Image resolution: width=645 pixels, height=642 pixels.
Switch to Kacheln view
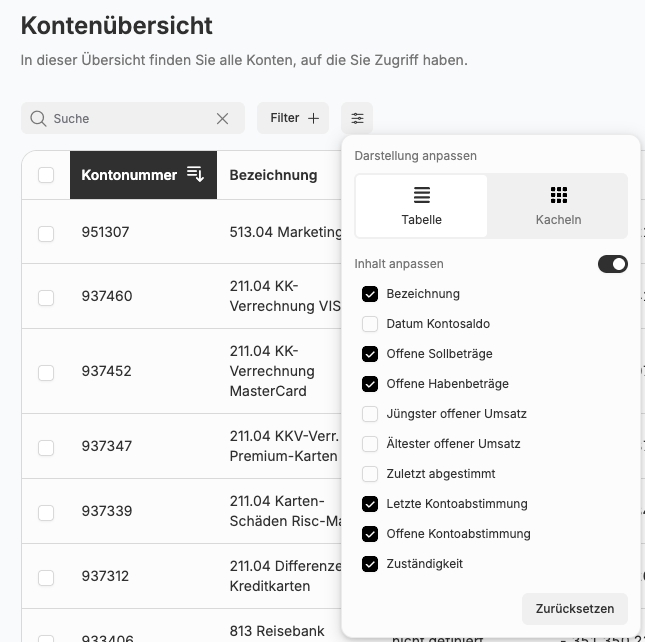click(558, 206)
